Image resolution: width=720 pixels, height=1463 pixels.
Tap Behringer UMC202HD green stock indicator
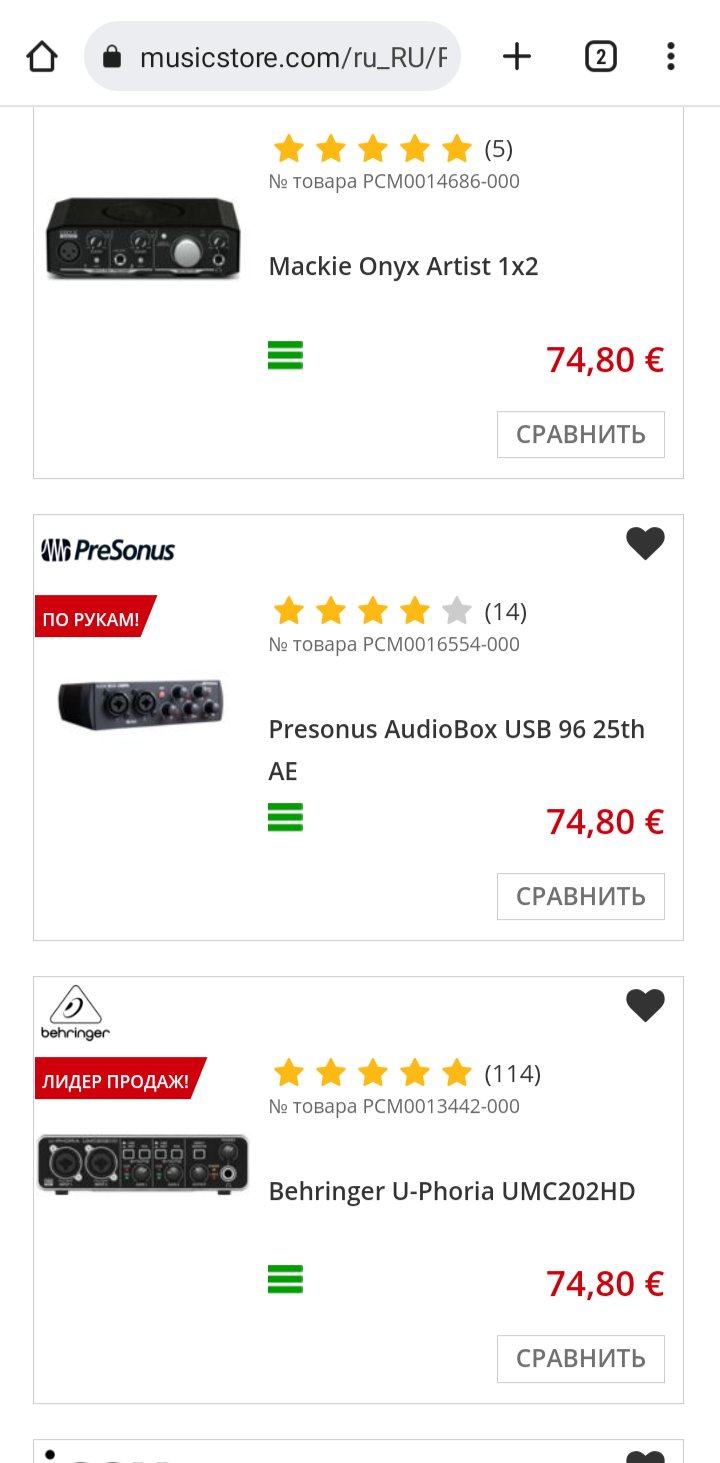tap(285, 1280)
